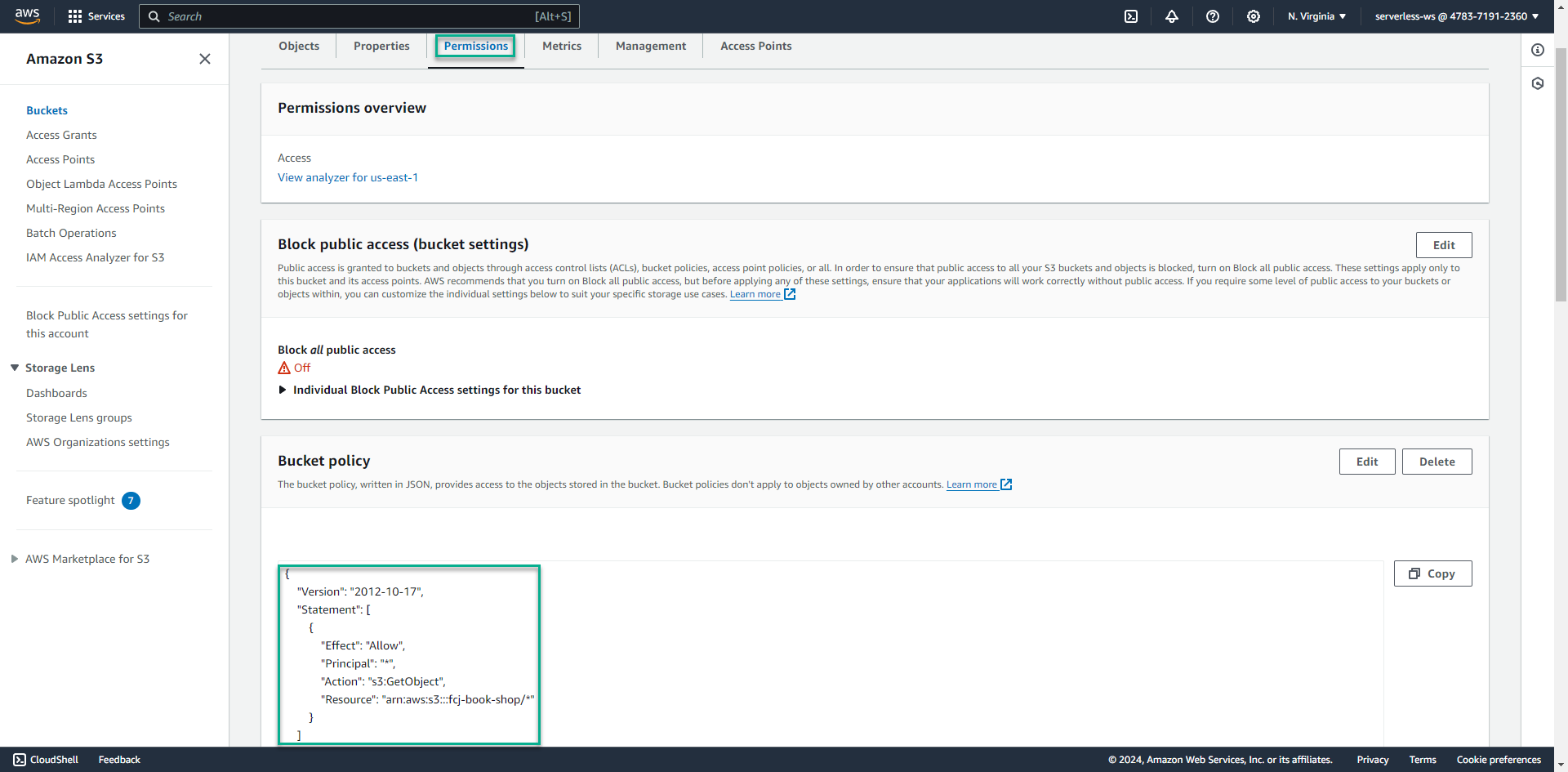Click the CloudShell icon in footer

[x=20, y=760]
